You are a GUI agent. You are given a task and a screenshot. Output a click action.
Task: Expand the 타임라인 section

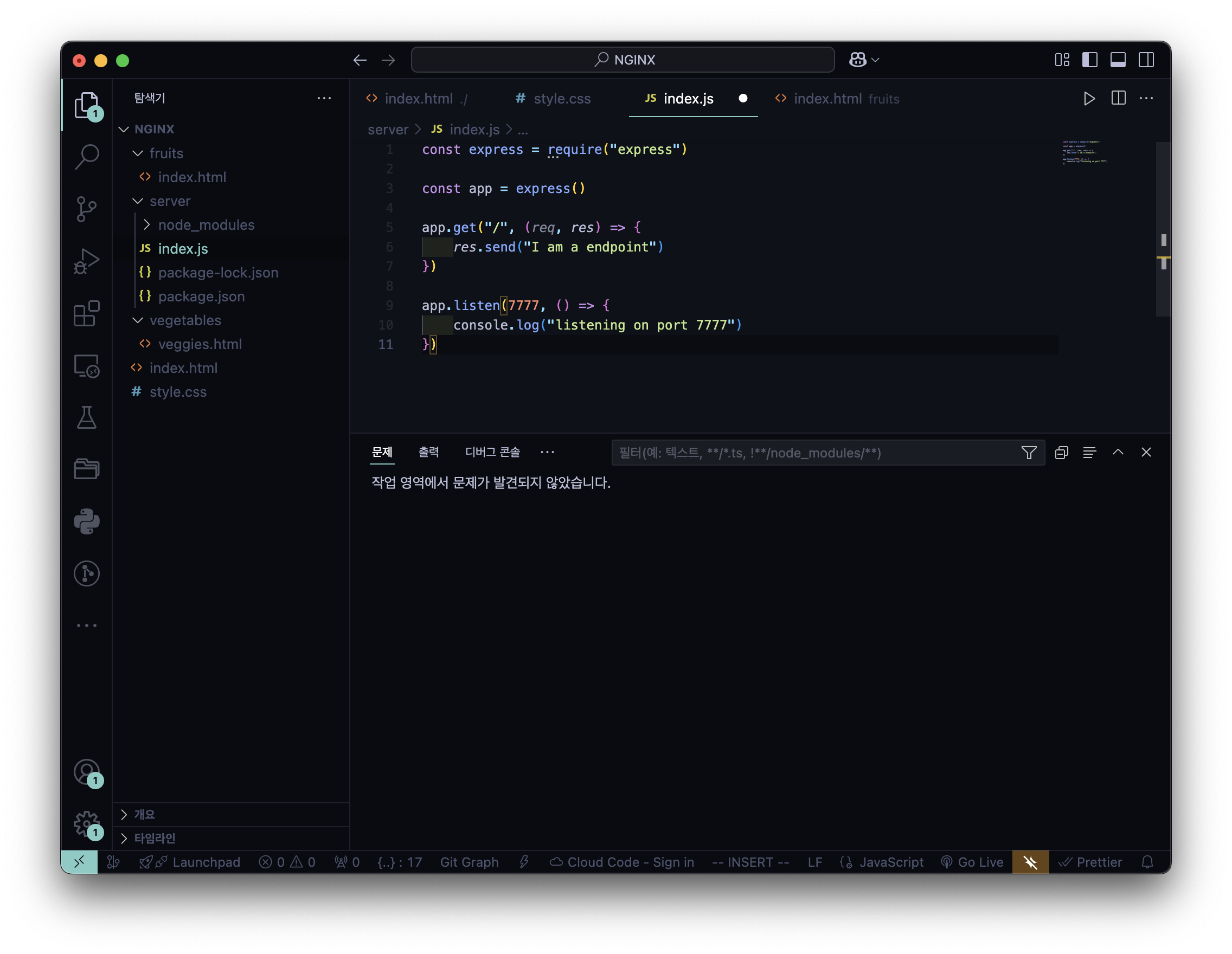coord(155,839)
